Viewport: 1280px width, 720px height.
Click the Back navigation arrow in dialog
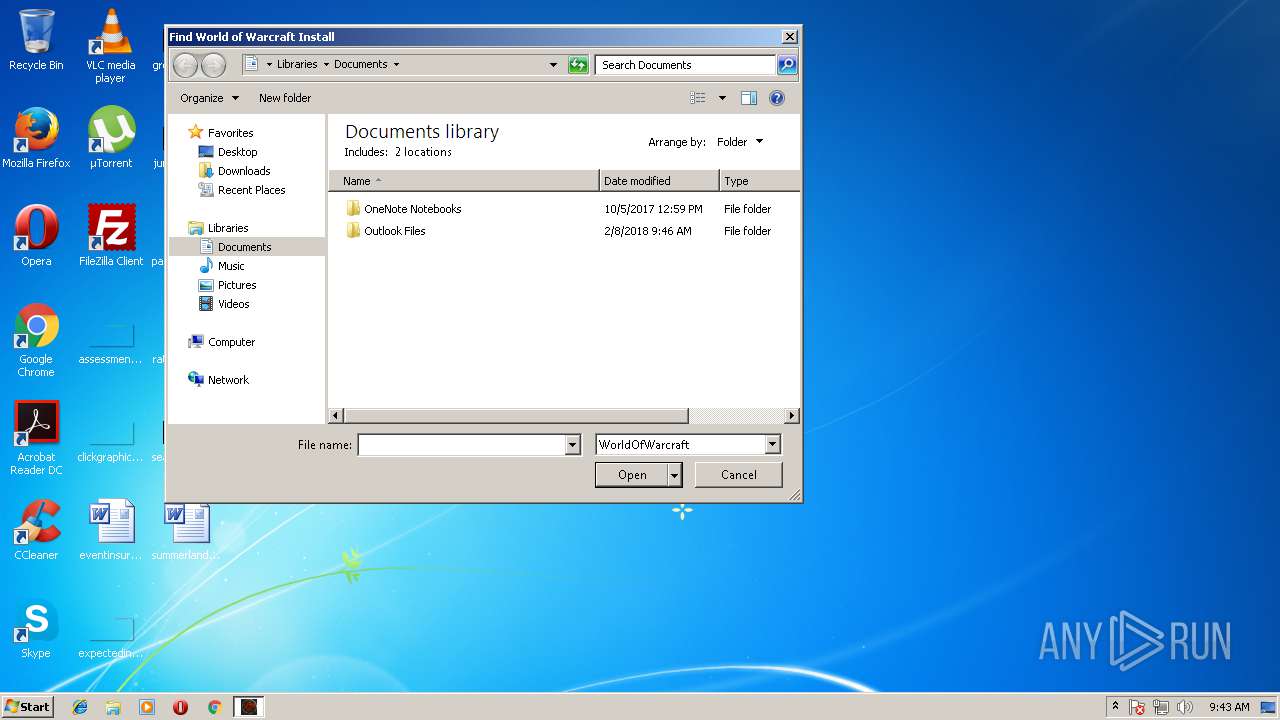(x=185, y=65)
